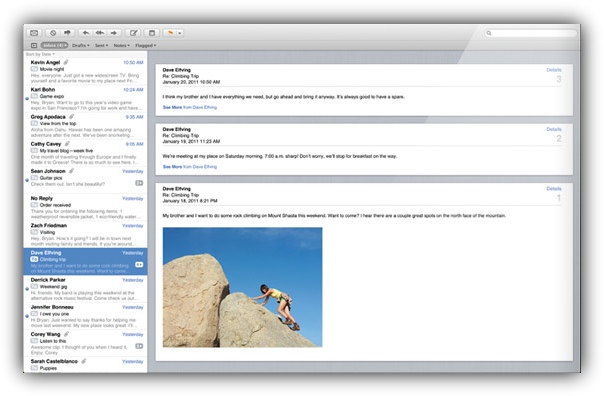Image resolution: width=604 pixels, height=396 pixels.
Task: Open the Drafts favorites dropdown
Action: point(81,45)
